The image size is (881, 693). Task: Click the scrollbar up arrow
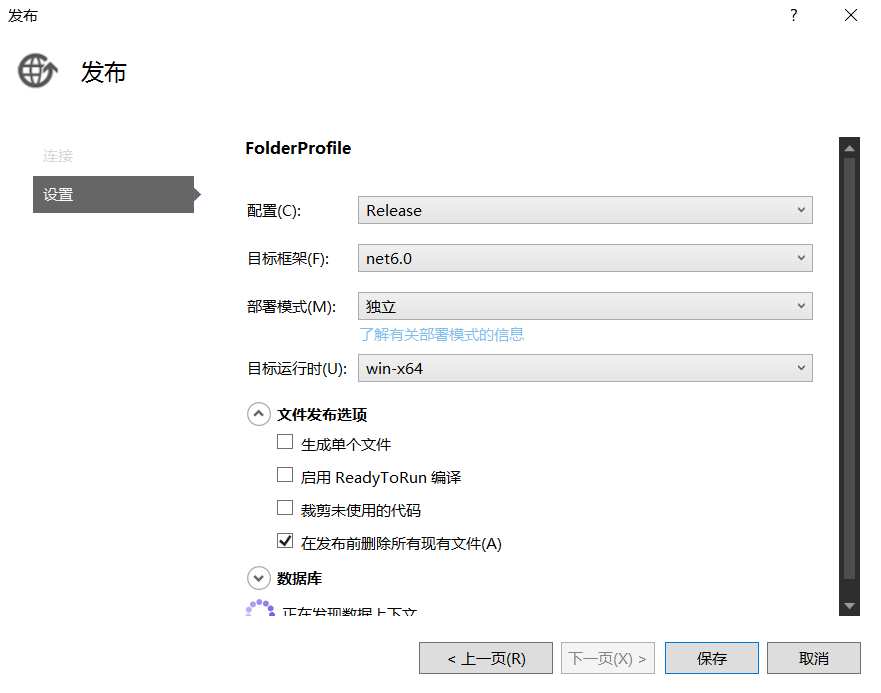pos(849,149)
